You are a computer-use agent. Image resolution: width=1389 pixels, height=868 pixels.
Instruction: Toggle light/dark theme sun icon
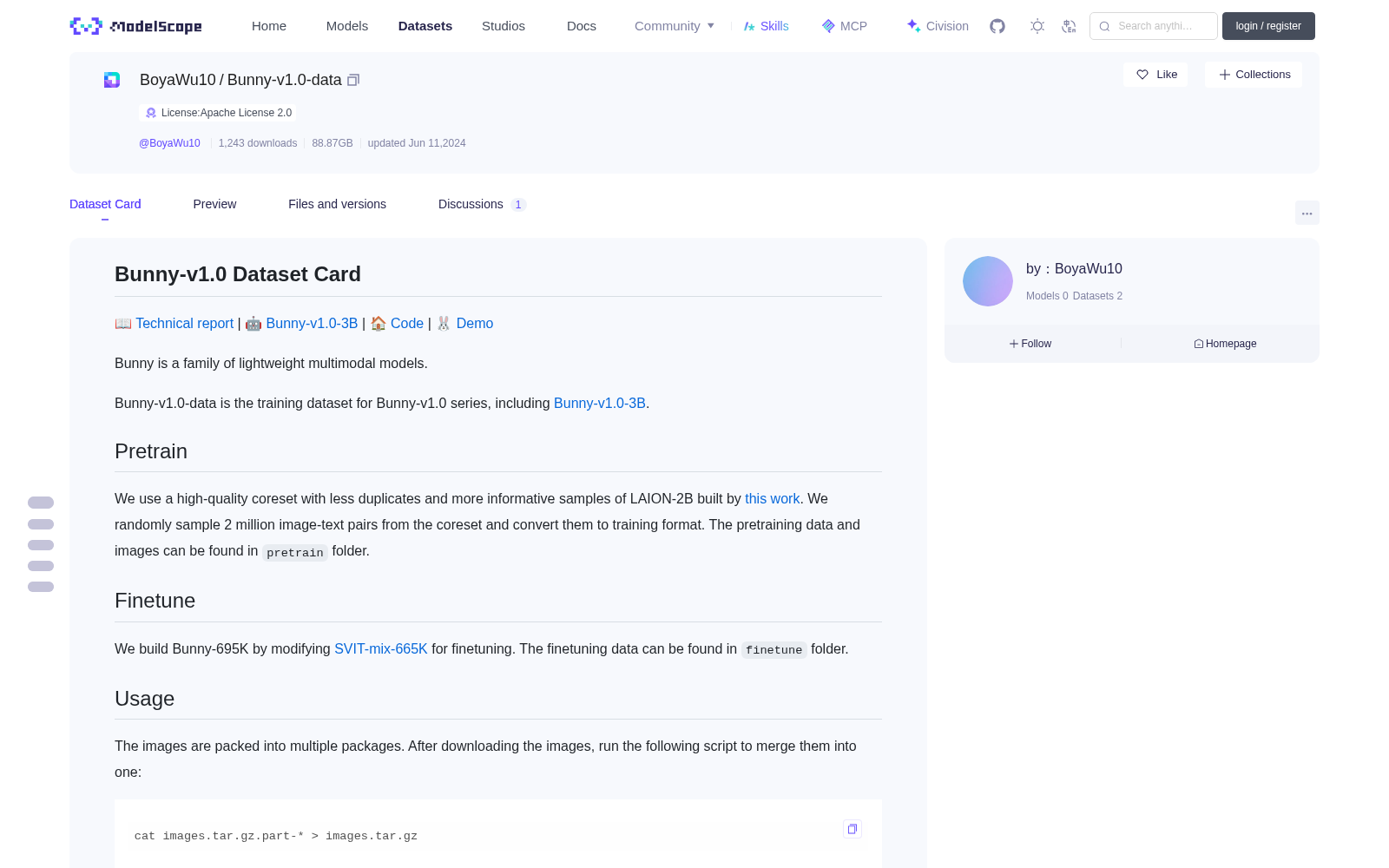1037,26
